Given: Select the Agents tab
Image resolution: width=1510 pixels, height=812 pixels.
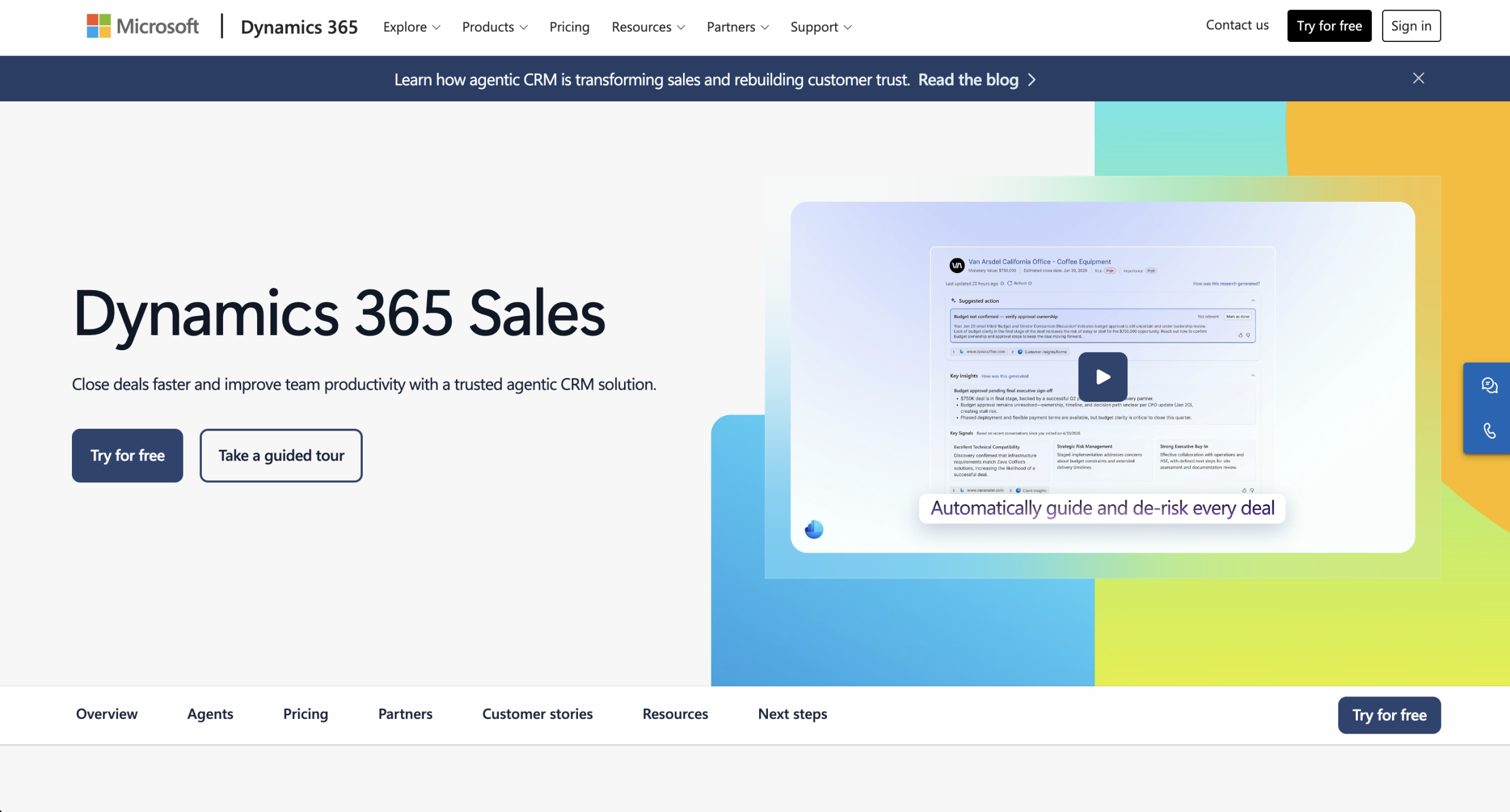Looking at the screenshot, I should 210,714.
